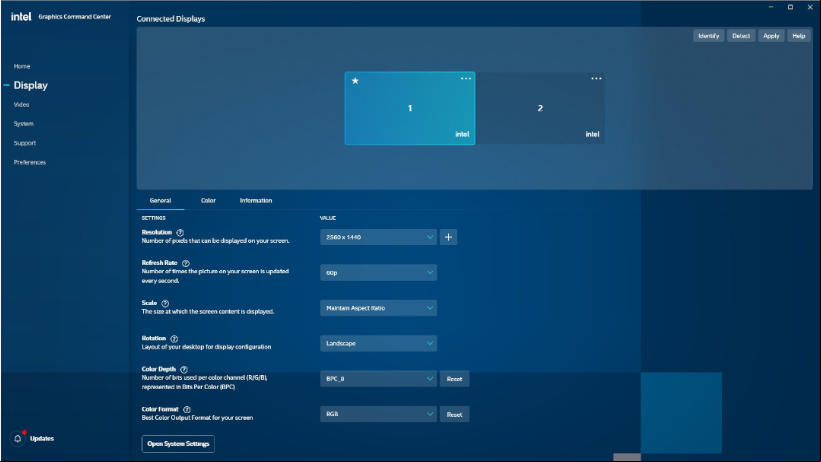Viewport: 821px width, 462px height.
Task: Maximize the Graphics Command Center window
Action: click(x=791, y=7)
